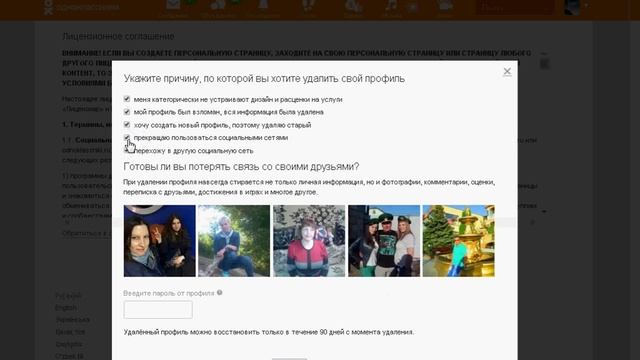
Task: Click the password field for the profile
Action: (158, 310)
